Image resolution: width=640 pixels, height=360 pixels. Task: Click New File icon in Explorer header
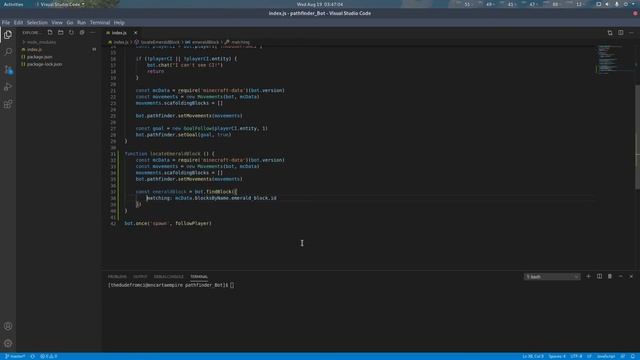click(x=50, y=33)
